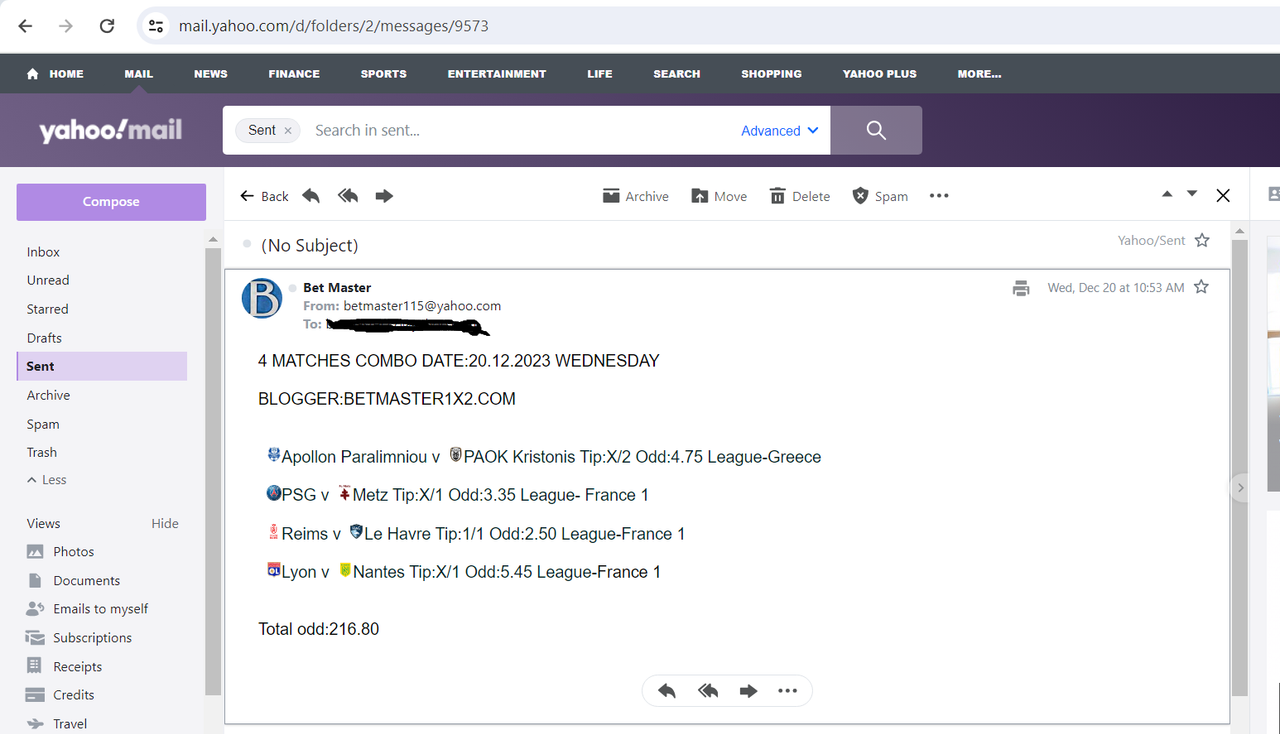Reload the current browser page
This screenshot has width=1280, height=734.
coord(107,26)
